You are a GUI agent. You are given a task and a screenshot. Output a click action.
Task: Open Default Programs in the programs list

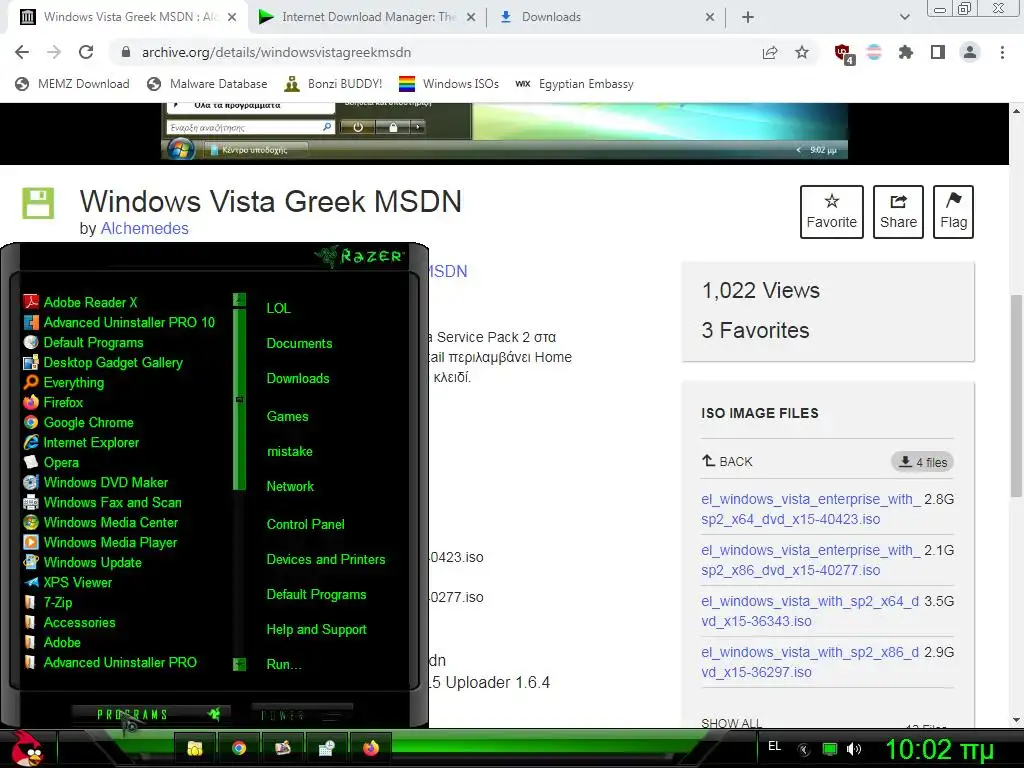[x=83, y=343]
